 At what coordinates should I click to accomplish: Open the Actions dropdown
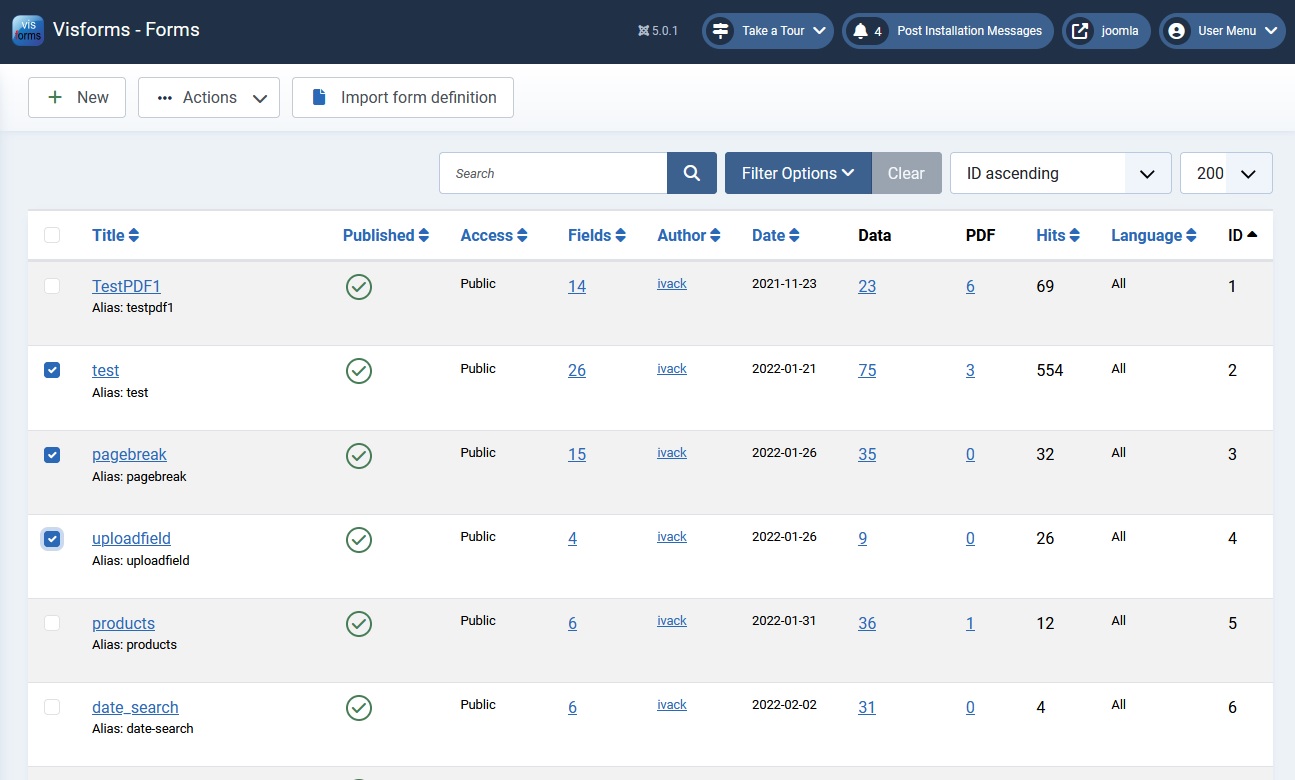click(x=208, y=97)
